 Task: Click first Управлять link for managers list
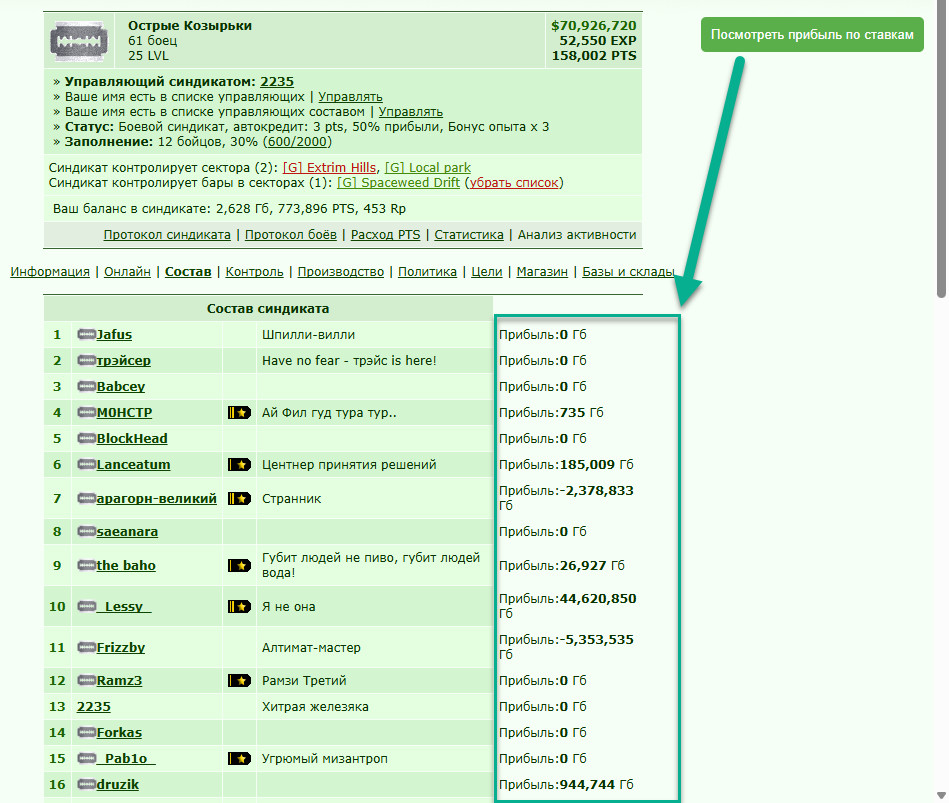tap(350, 97)
